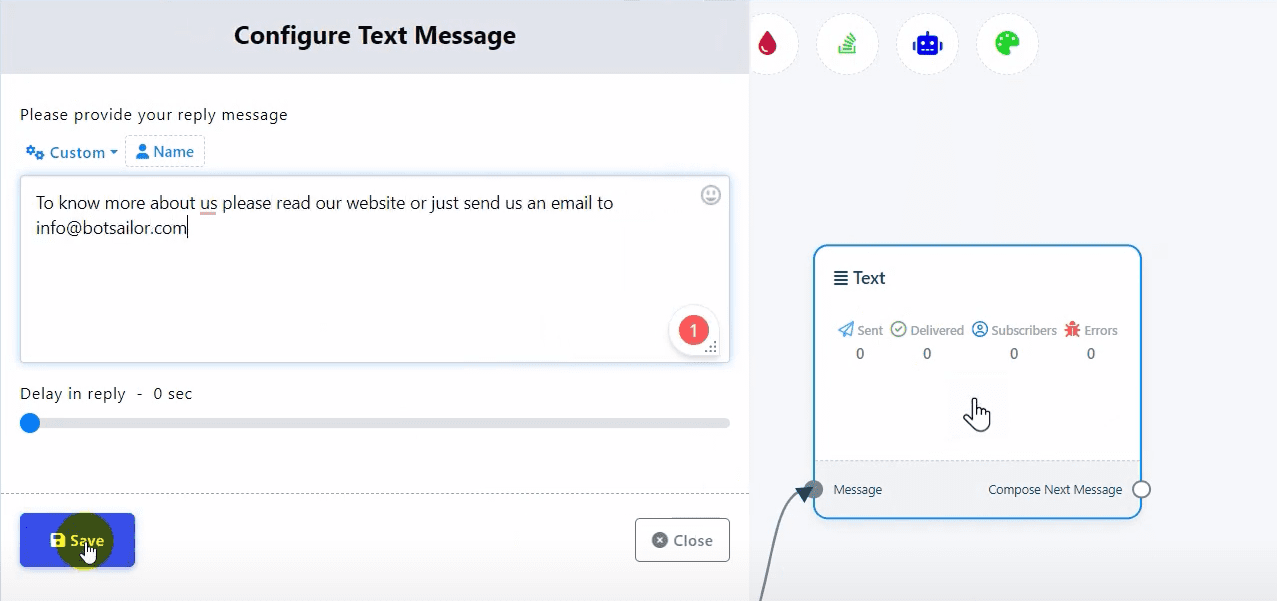Click the green stacked-pages icon

pos(847,44)
